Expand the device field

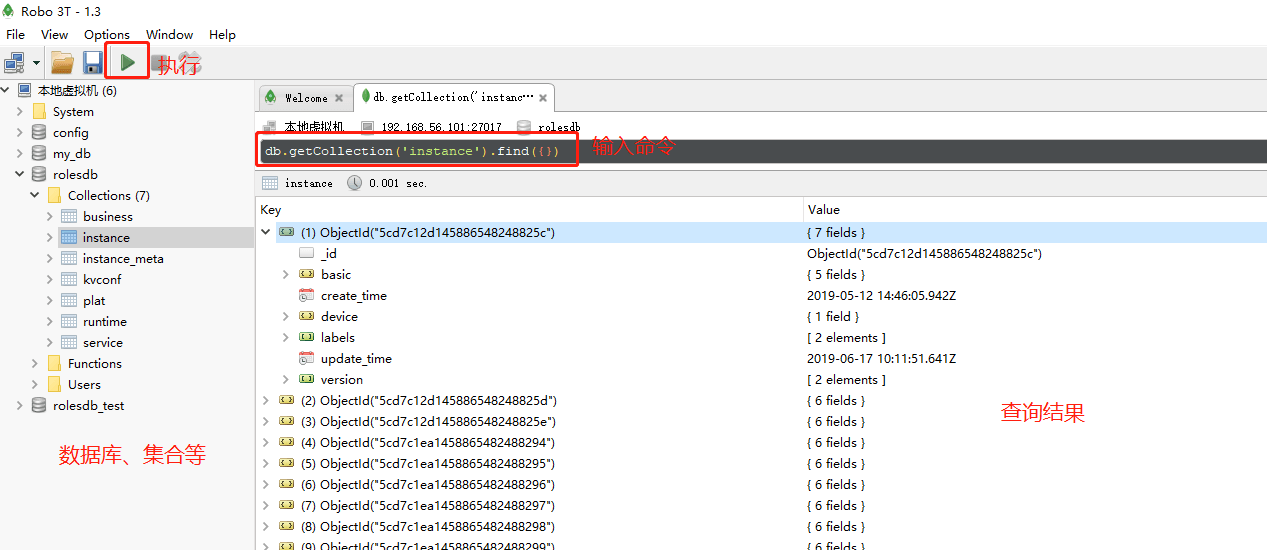click(286, 316)
